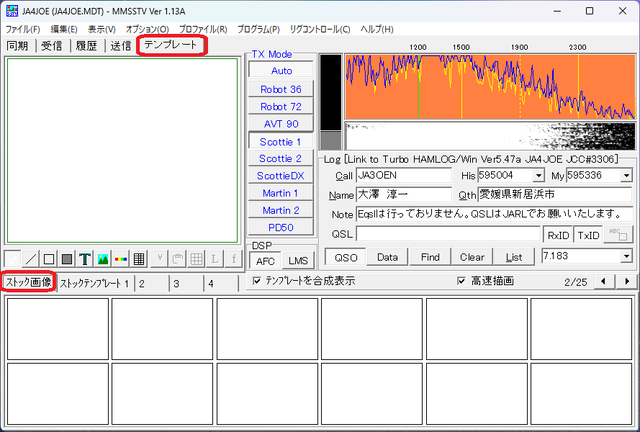Select Robot 36 TX mode
This screenshot has height=432, width=640.
(x=281, y=89)
